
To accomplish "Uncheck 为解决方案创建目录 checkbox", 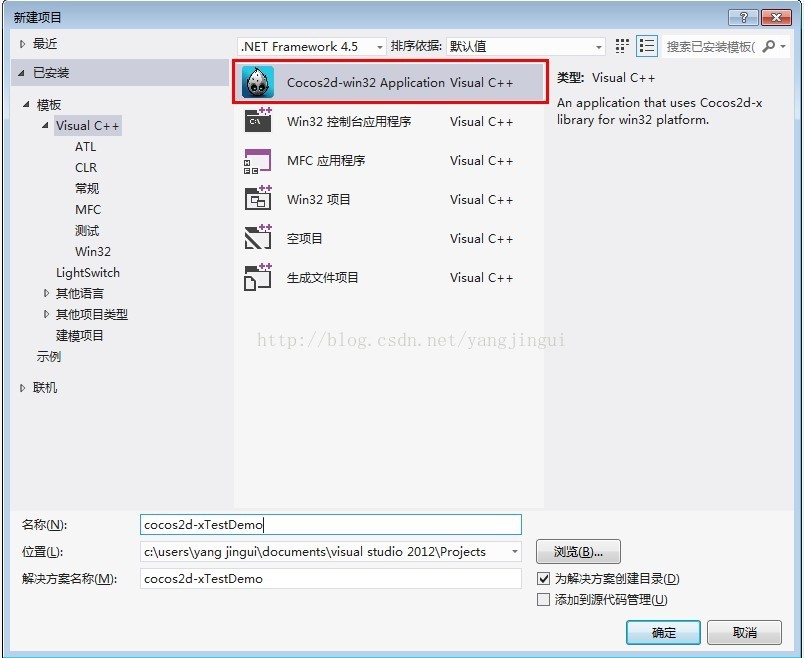I will [x=543, y=579].
